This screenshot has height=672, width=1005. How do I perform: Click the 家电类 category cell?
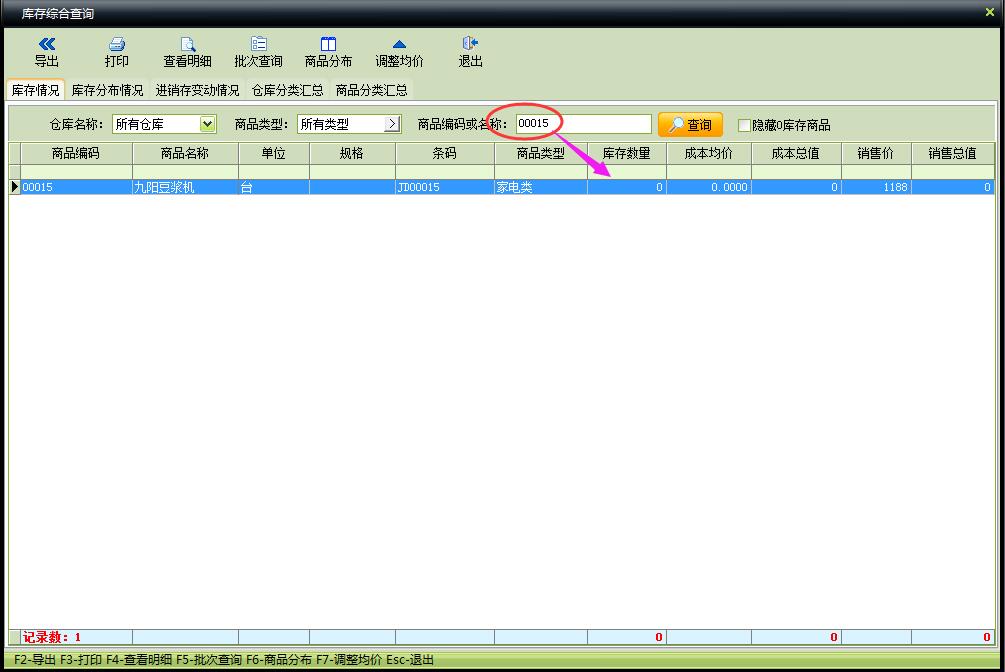(540, 187)
